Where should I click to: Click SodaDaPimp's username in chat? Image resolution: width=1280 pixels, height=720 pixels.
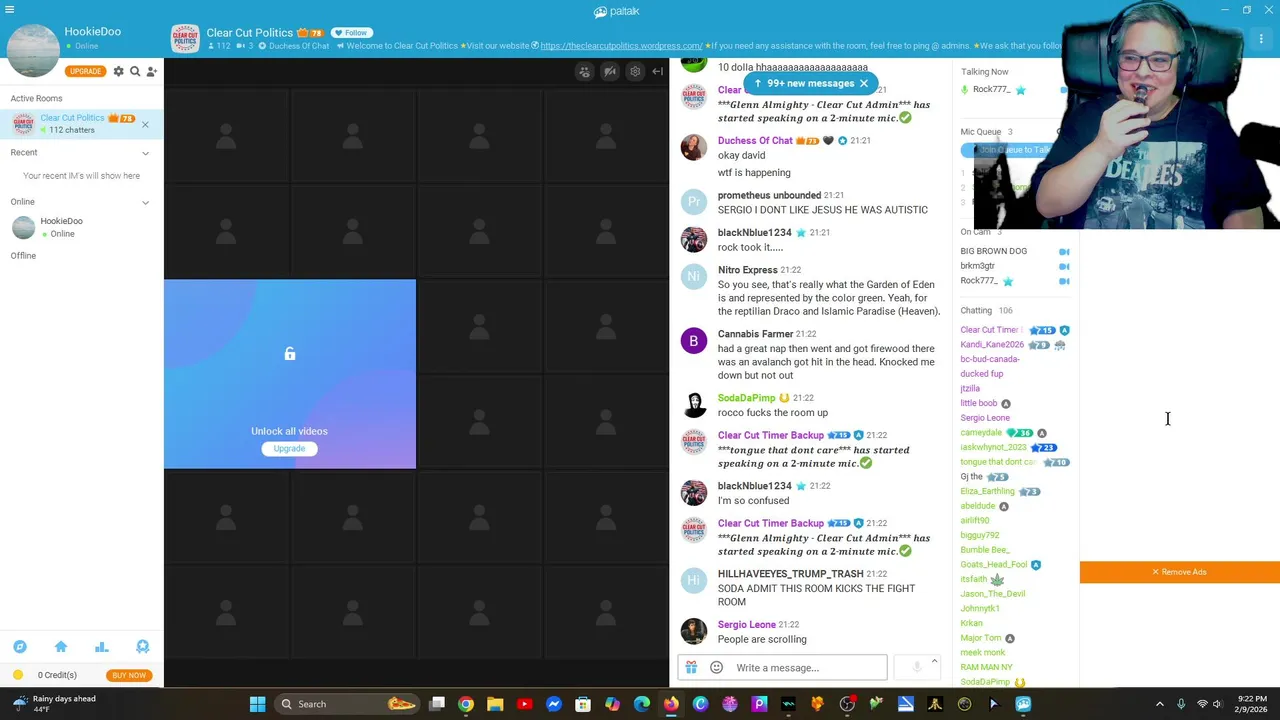746,398
